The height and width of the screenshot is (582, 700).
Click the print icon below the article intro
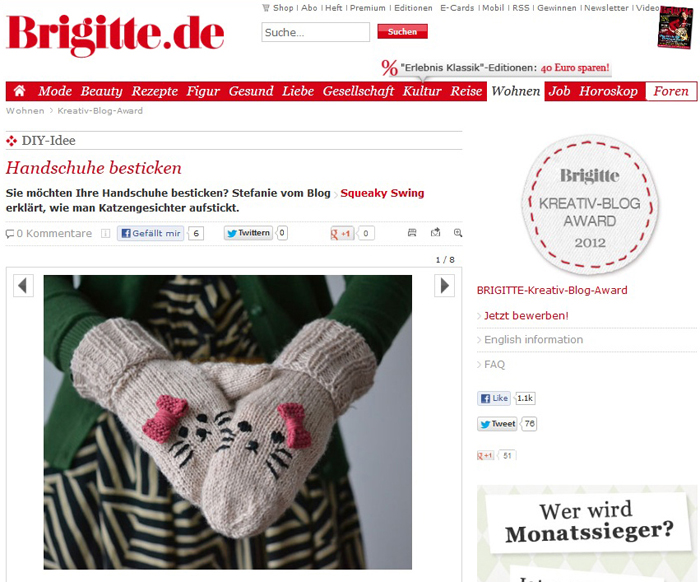412,233
